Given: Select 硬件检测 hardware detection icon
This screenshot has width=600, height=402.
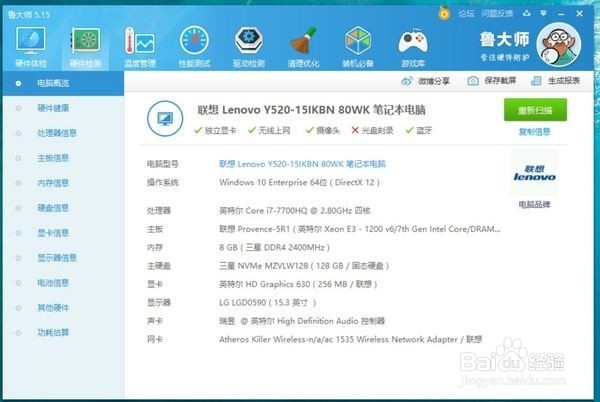Looking at the screenshot, I should (x=85, y=47).
